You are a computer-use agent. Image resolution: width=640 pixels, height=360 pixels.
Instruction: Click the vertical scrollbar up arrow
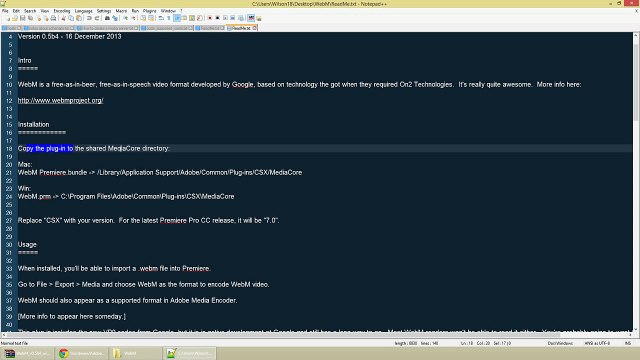(x=636, y=36)
